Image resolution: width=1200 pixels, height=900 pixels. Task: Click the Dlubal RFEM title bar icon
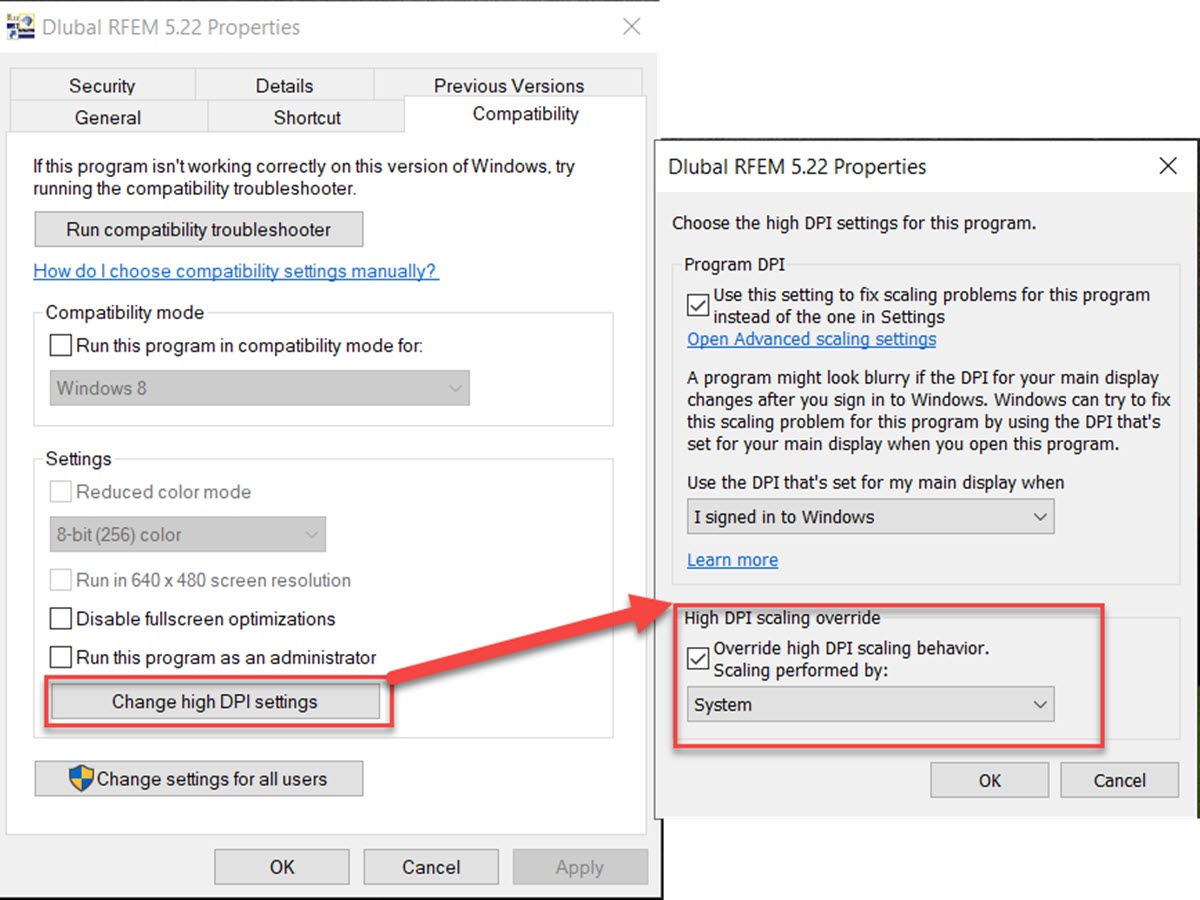(20, 26)
